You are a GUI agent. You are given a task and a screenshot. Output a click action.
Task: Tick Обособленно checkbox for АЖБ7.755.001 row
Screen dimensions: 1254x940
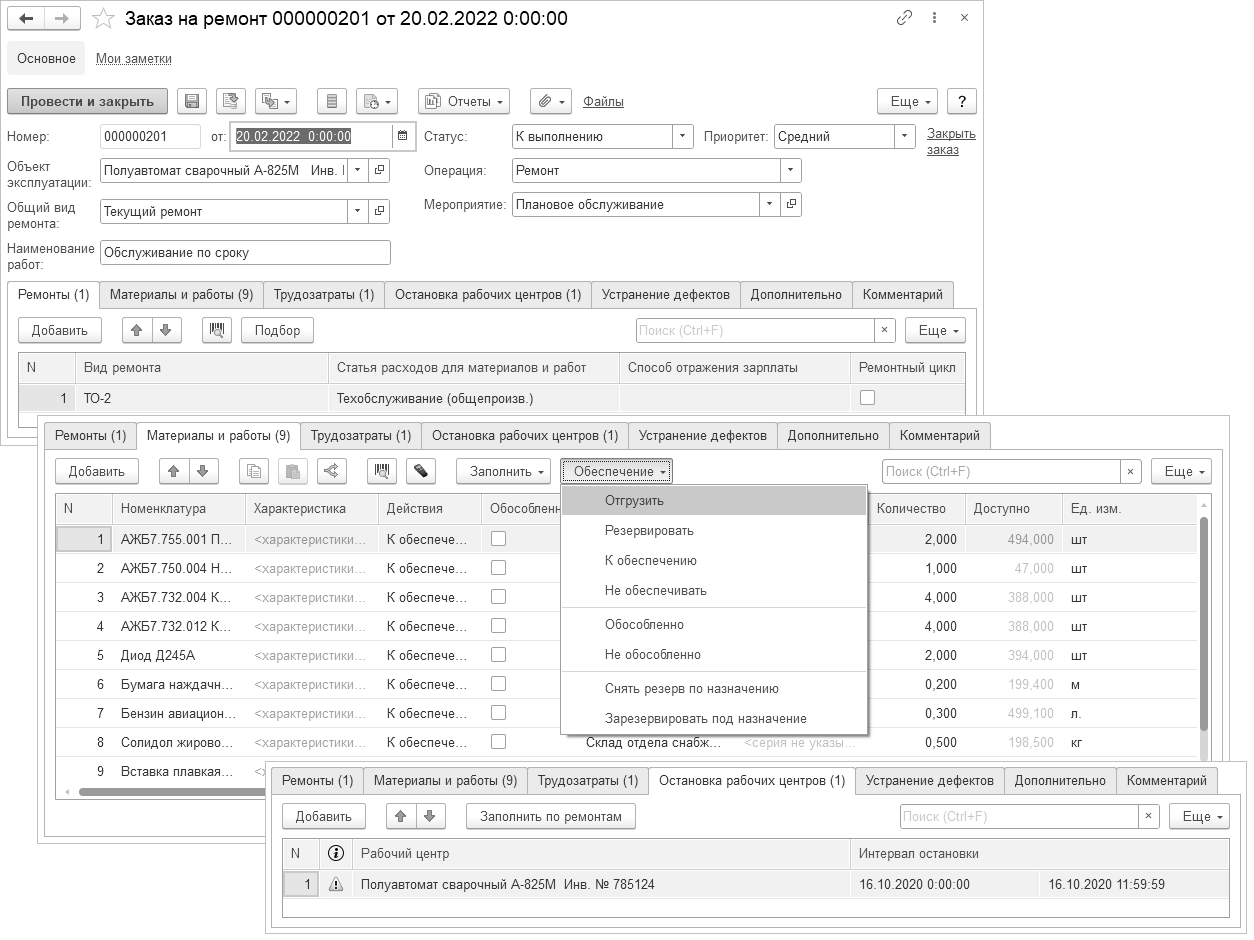click(498, 538)
